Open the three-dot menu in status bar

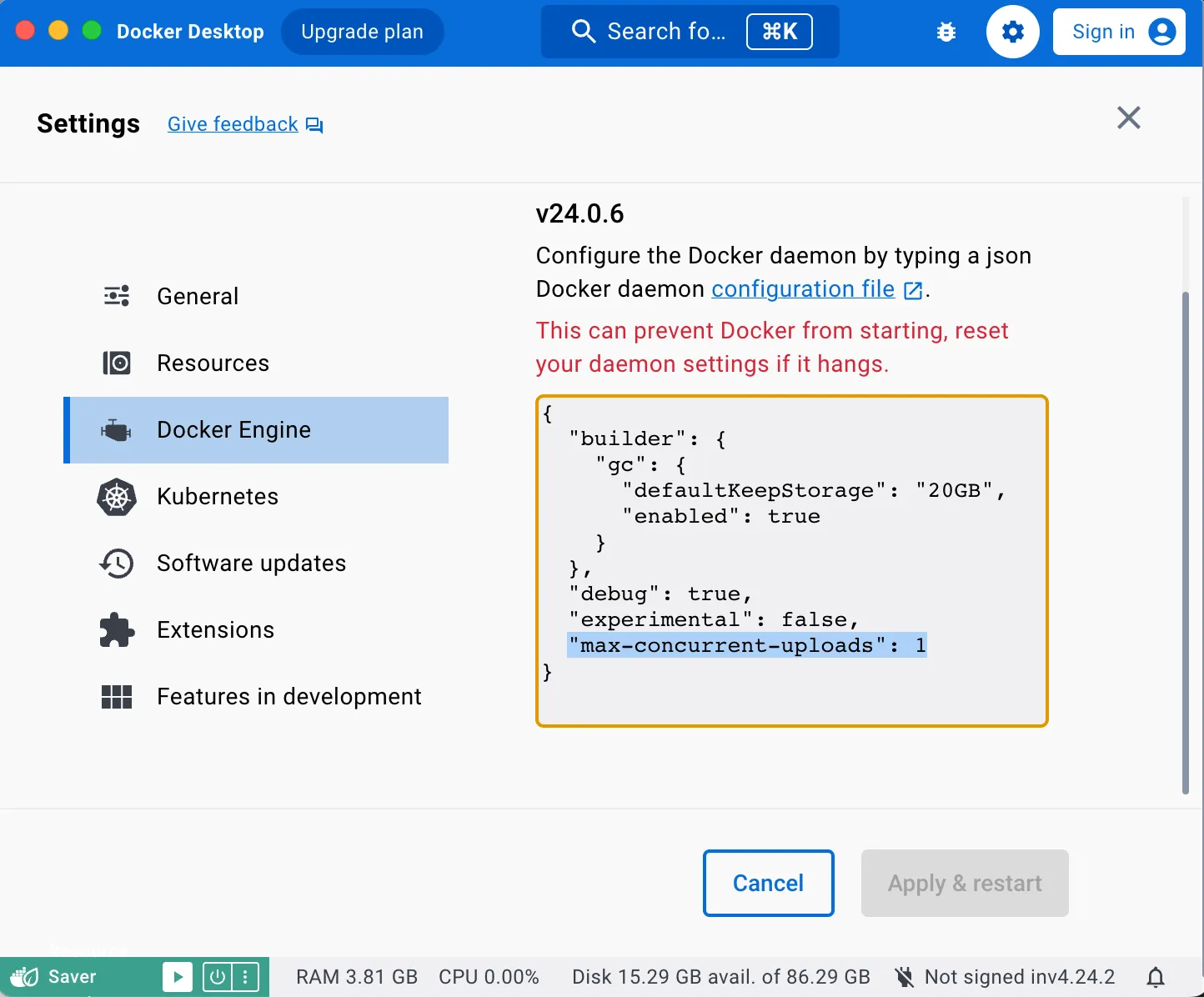(x=245, y=977)
